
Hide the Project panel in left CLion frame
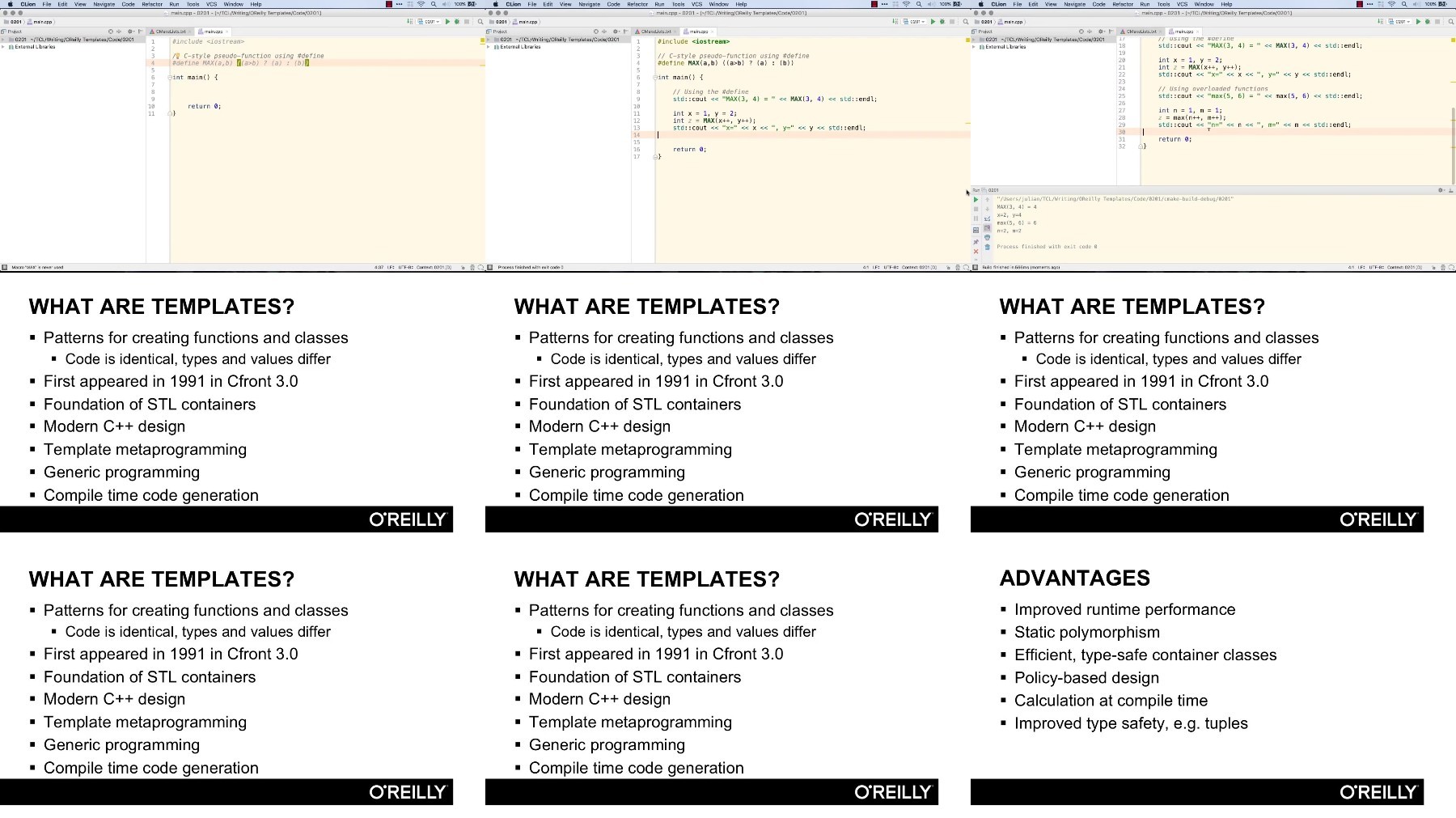(x=140, y=32)
